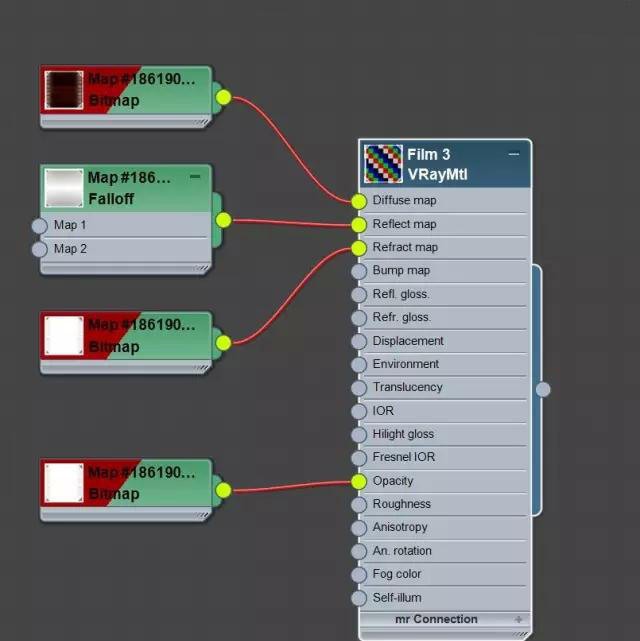
Task: Expand the mr Connection rollout
Action: [x=519, y=619]
